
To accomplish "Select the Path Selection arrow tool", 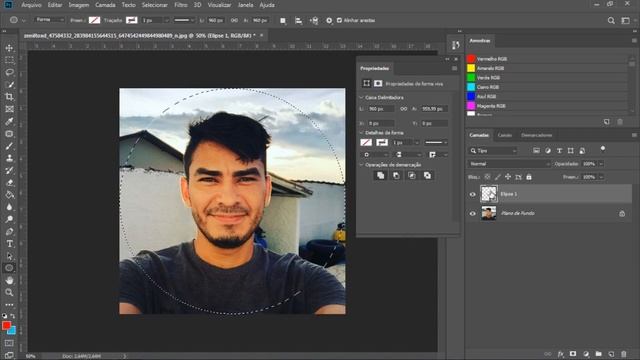I will pos(9,256).
